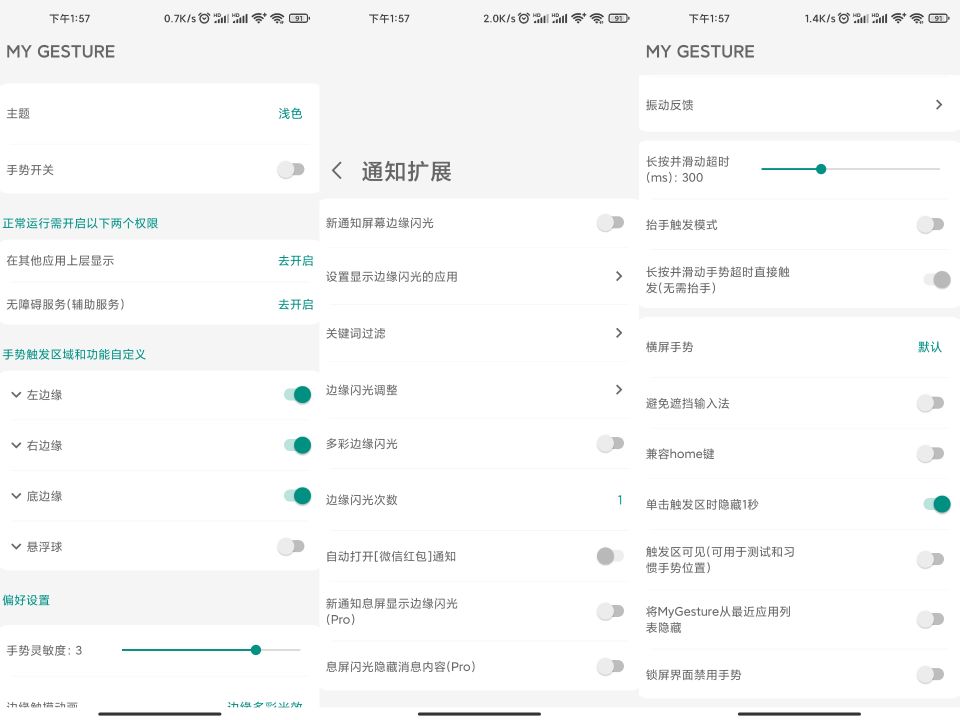Select 横屏手势 默认 option
Screen dimensions: 960x720
[x=929, y=347]
